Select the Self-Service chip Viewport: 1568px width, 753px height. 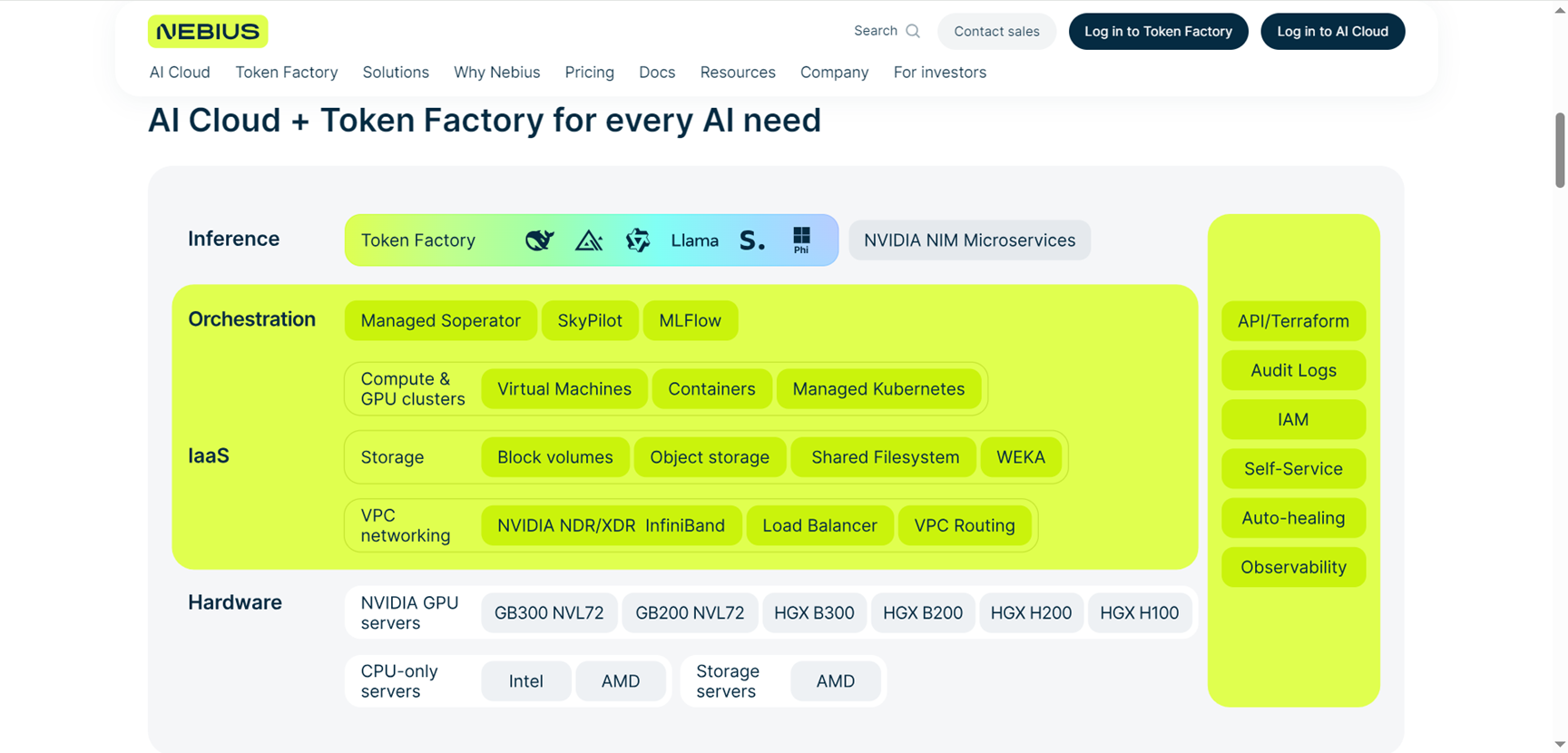(x=1294, y=469)
